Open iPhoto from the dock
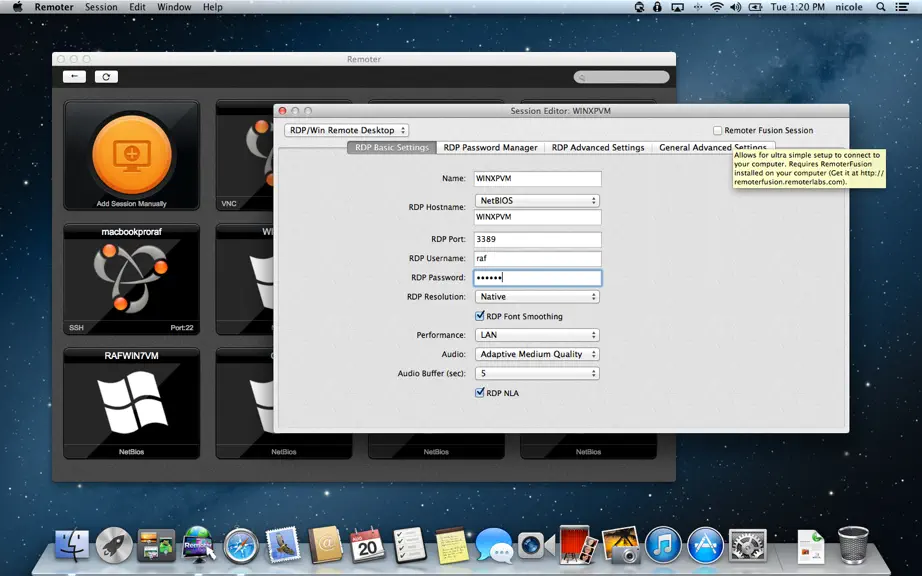Screen dimensions: 922x576 [x=621, y=545]
